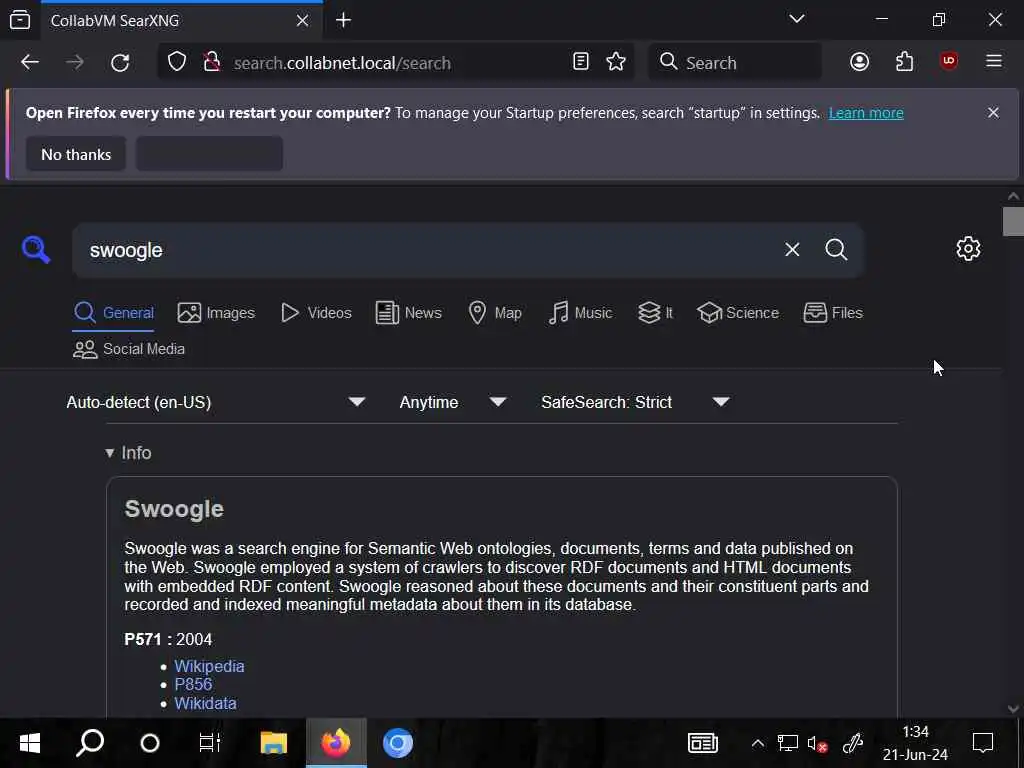
Task: Clear the swoogle search query
Action: coord(792,249)
